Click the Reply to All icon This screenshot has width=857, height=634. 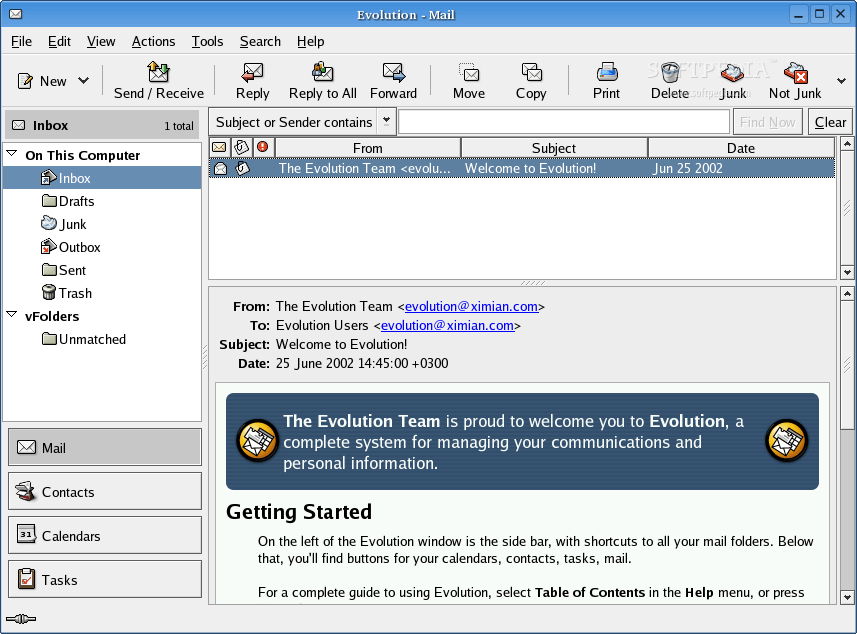[322, 72]
